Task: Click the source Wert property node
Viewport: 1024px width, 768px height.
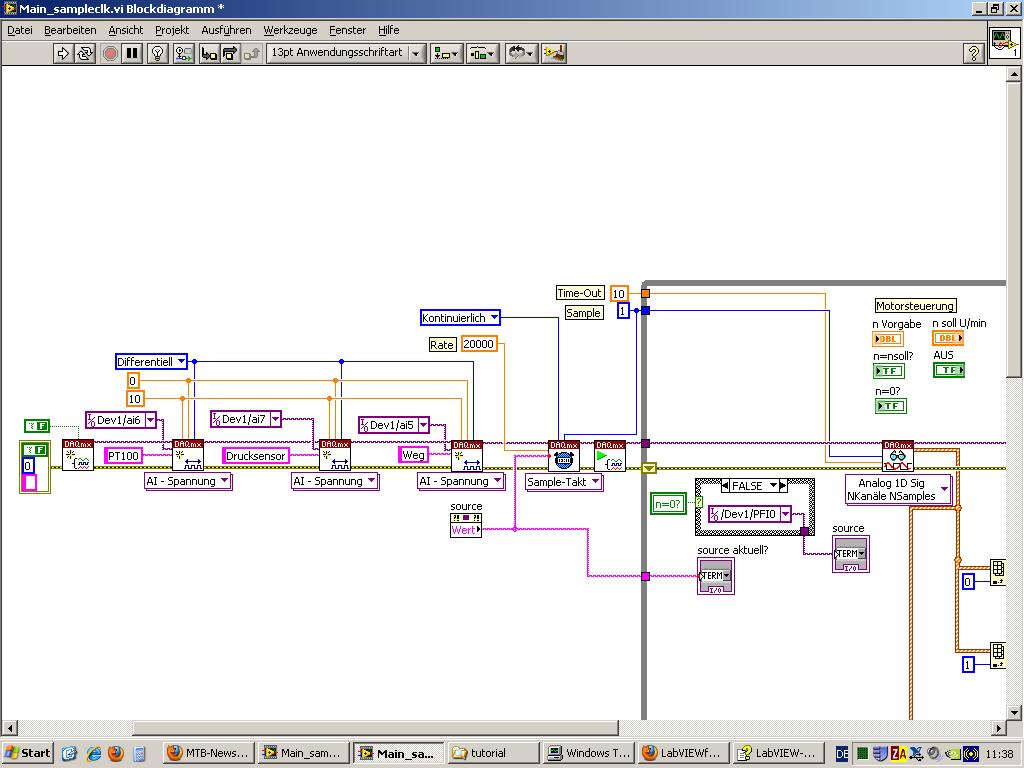Action: pyautogui.click(x=466, y=525)
